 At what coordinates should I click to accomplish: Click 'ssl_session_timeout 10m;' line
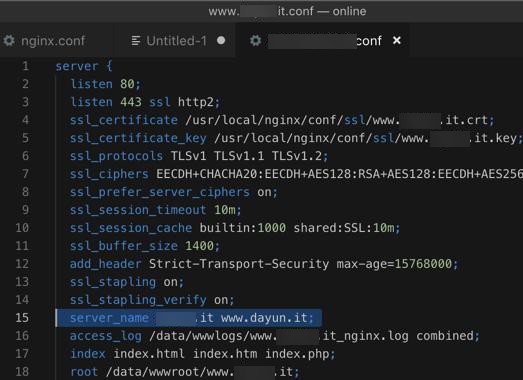tap(155, 210)
